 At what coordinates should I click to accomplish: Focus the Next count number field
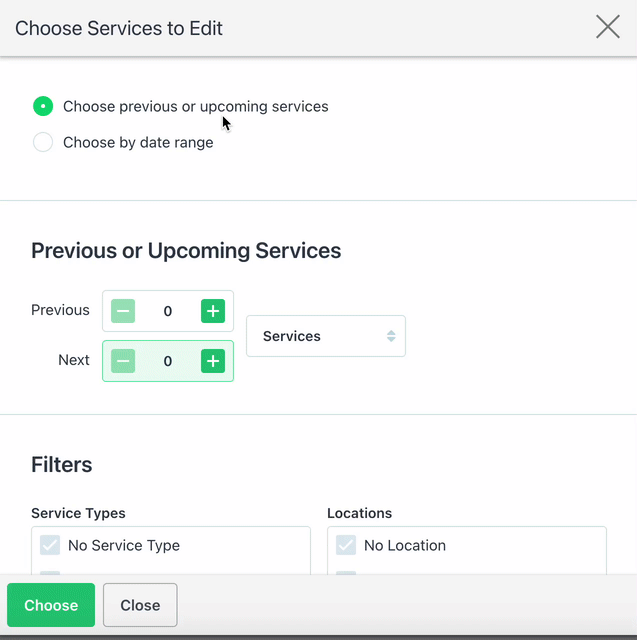point(168,361)
